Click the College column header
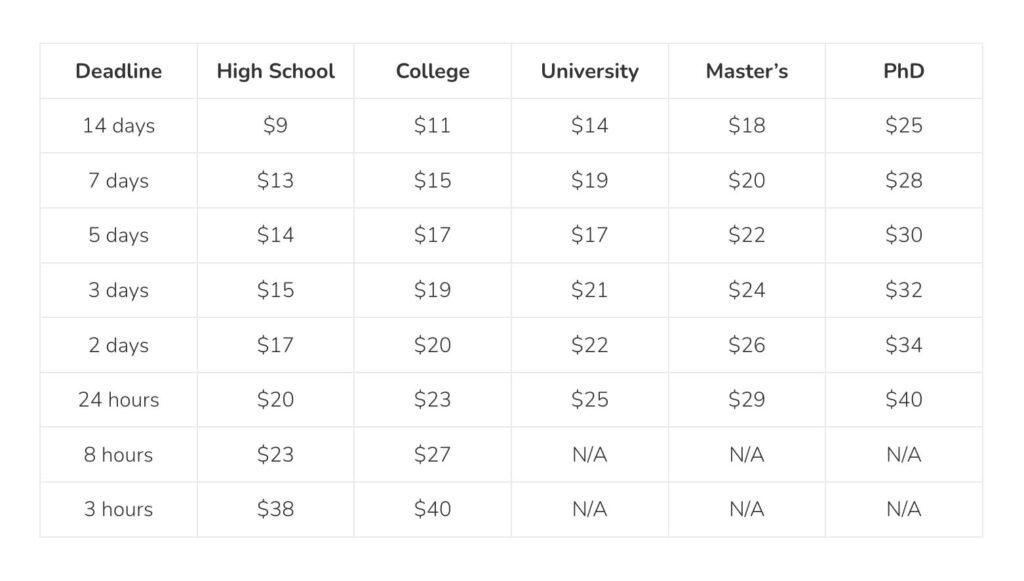Viewport: 1024px width, 581px height. [432, 71]
